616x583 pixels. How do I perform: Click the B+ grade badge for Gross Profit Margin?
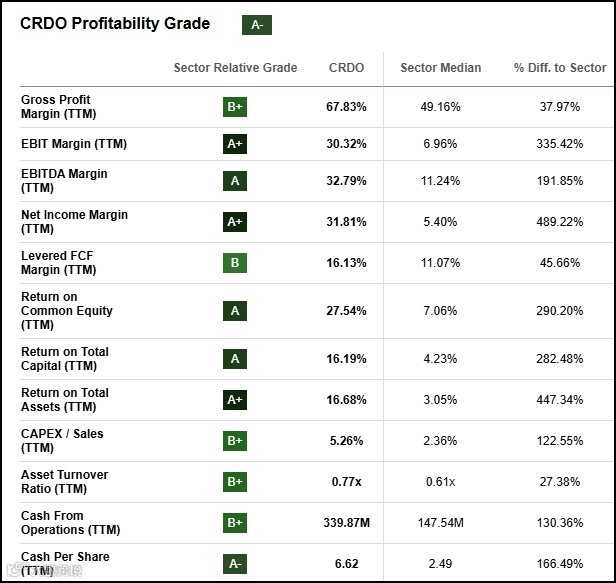click(235, 107)
